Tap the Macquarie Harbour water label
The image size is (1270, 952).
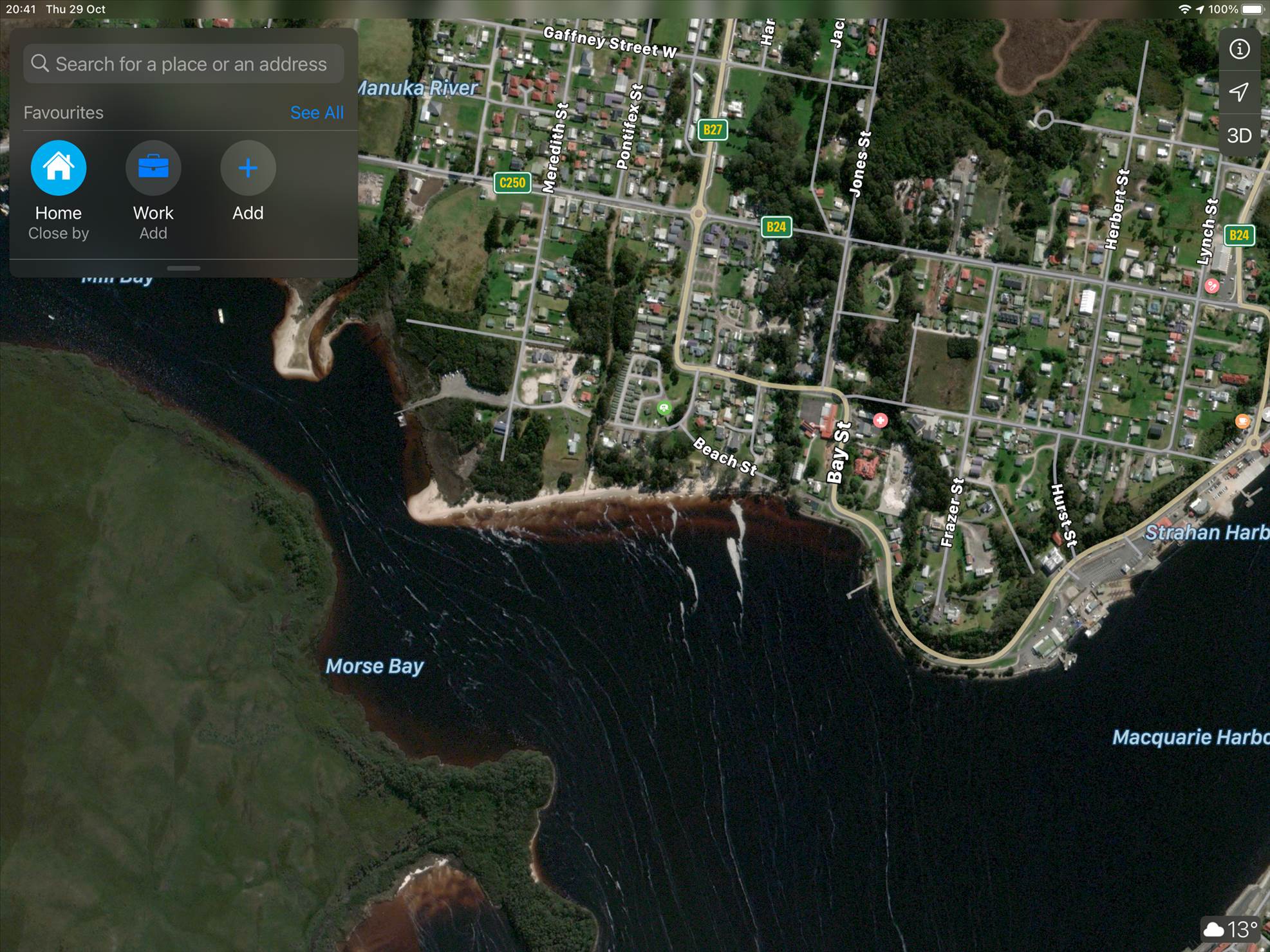[1190, 737]
